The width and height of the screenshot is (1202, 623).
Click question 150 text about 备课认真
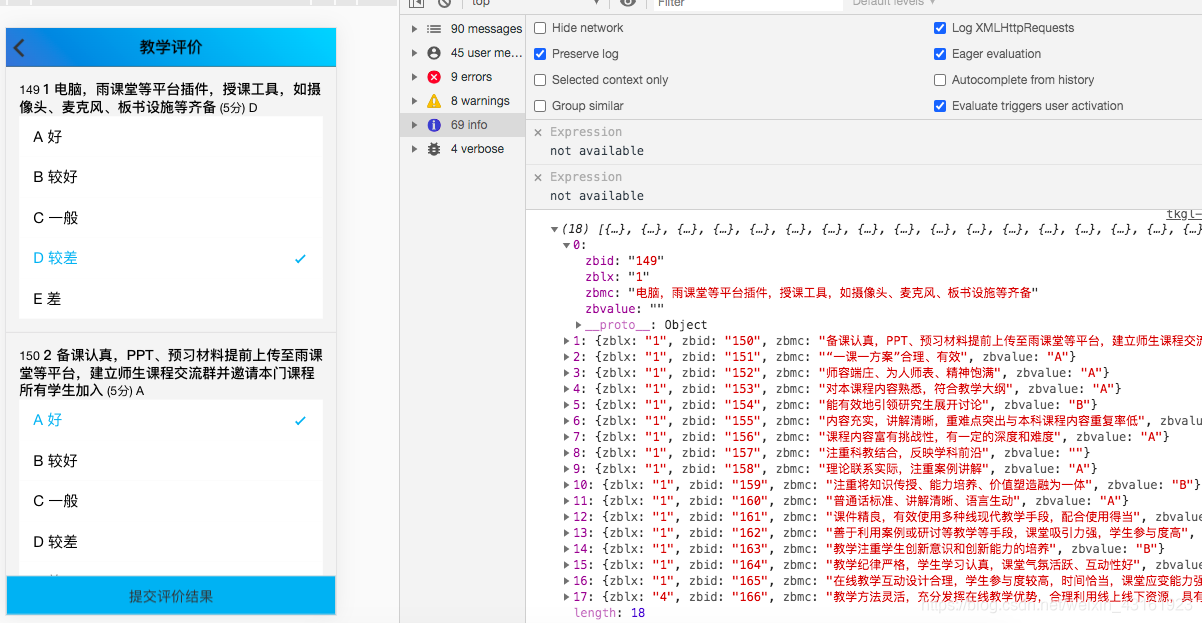click(x=170, y=373)
